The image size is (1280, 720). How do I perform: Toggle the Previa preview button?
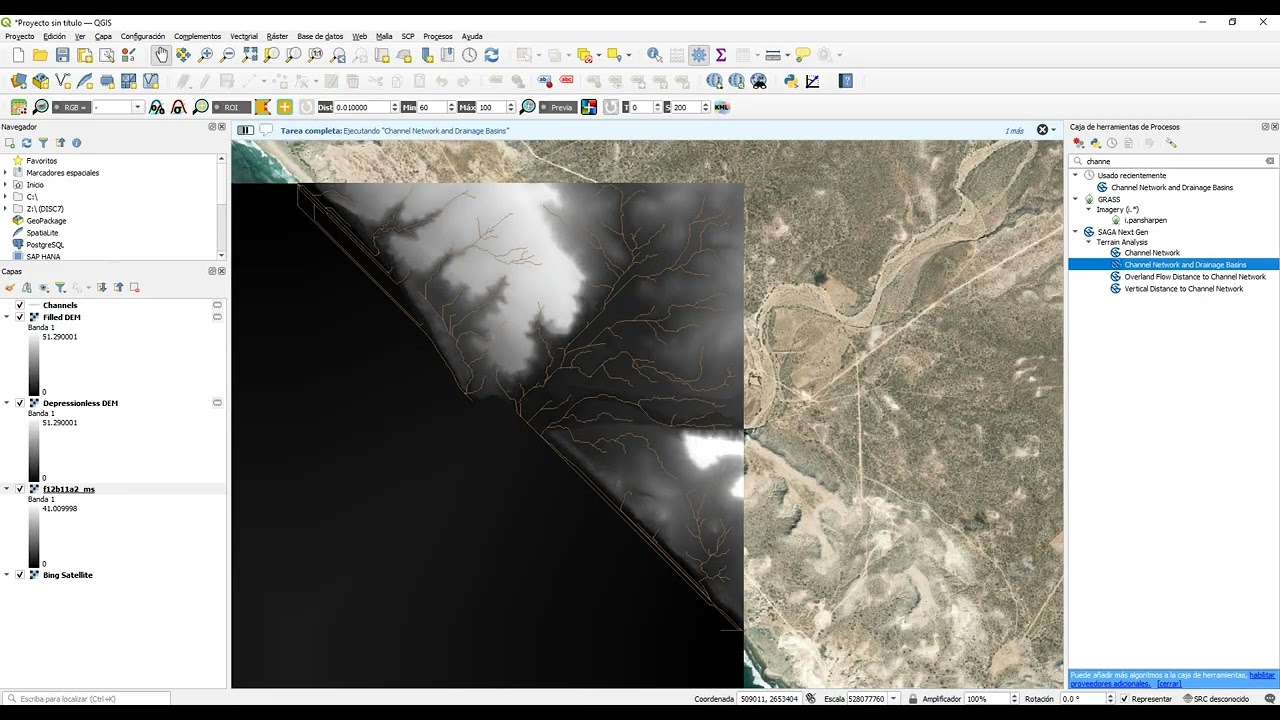[557, 107]
